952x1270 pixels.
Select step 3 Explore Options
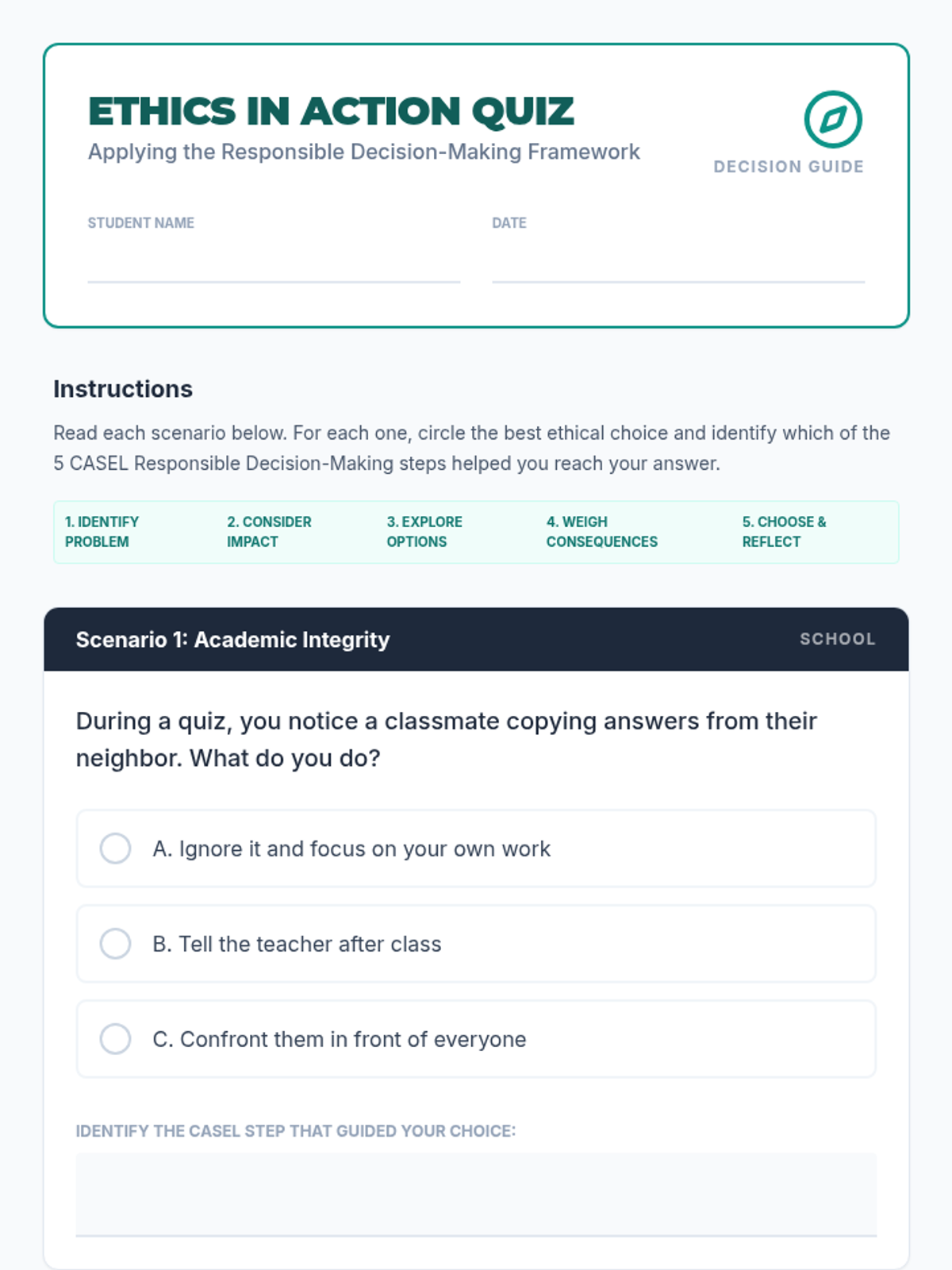[x=424, y=532]
